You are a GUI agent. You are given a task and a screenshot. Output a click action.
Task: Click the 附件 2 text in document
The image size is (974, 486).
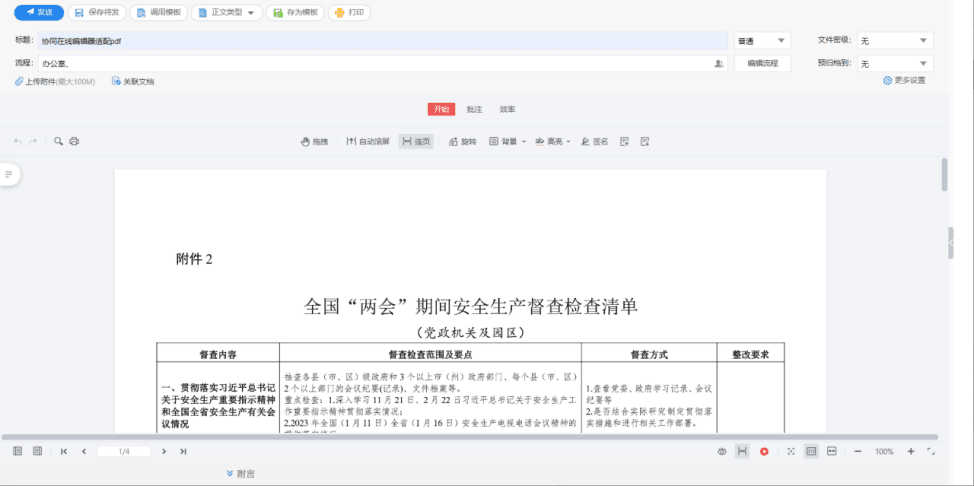pyautogui.click(x=194, y=260)
